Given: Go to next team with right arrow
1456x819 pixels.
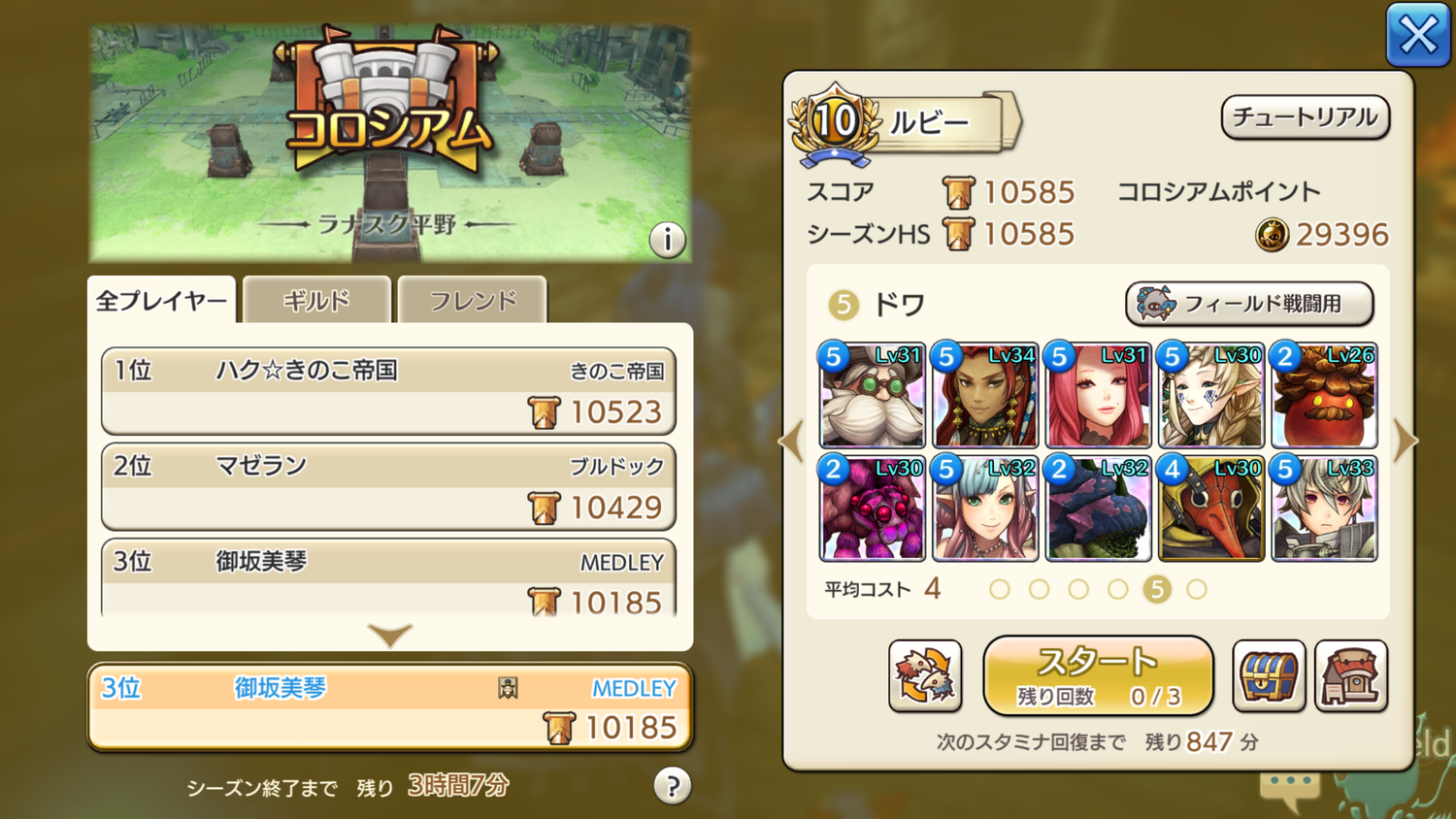Looking at the screenshot, I should coord(1406,442).
